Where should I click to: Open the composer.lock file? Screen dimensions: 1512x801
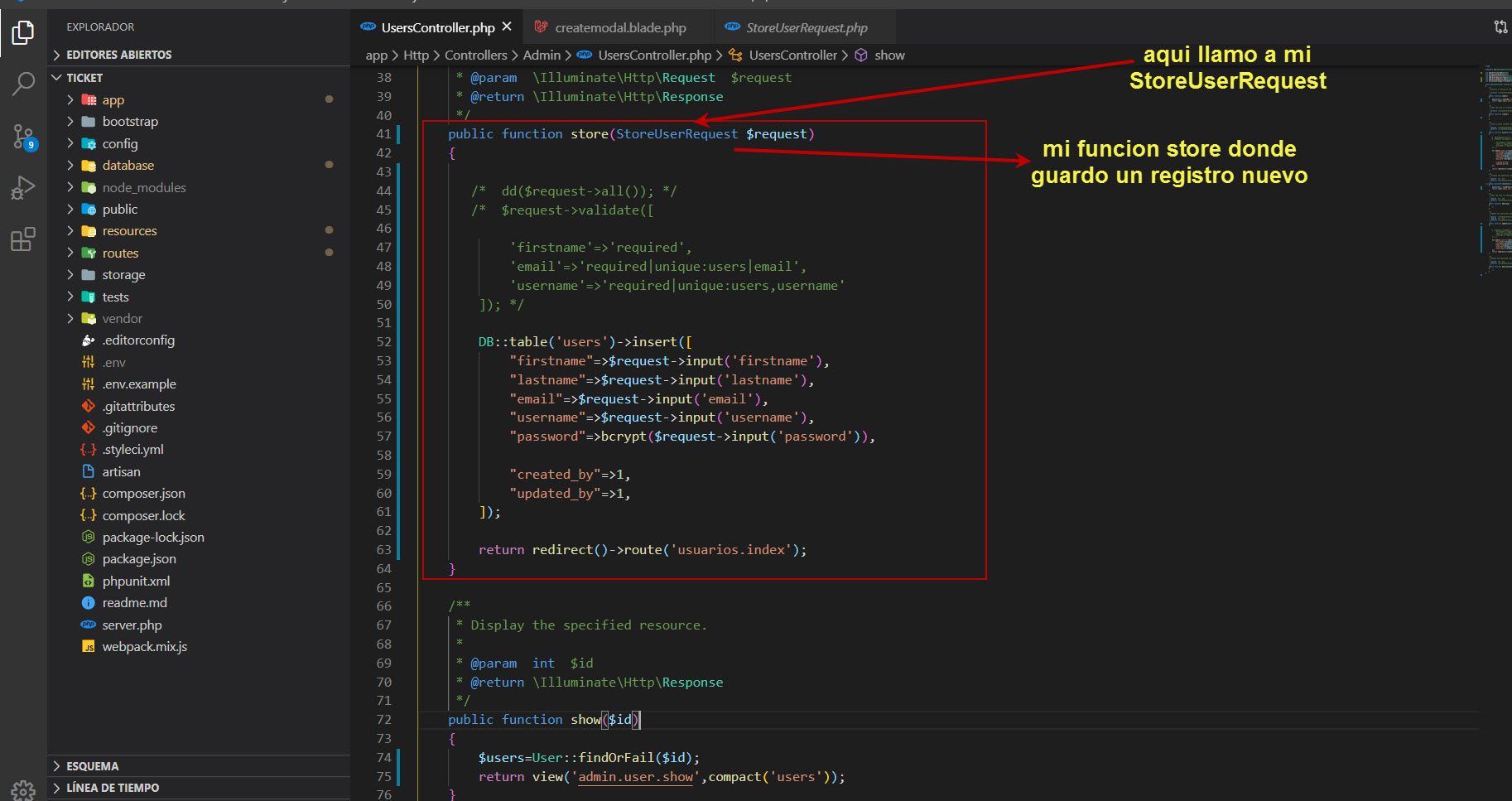[199, 515]
